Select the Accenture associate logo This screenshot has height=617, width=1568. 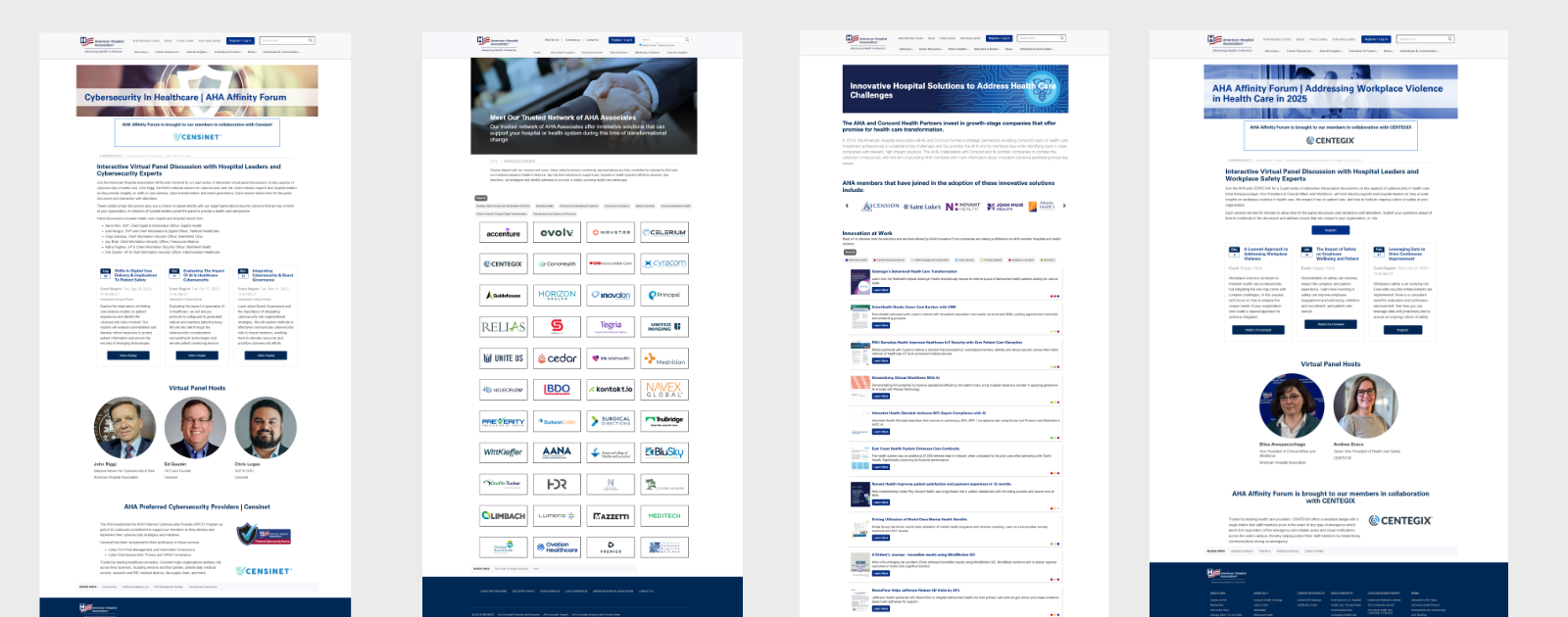point(504,232)
